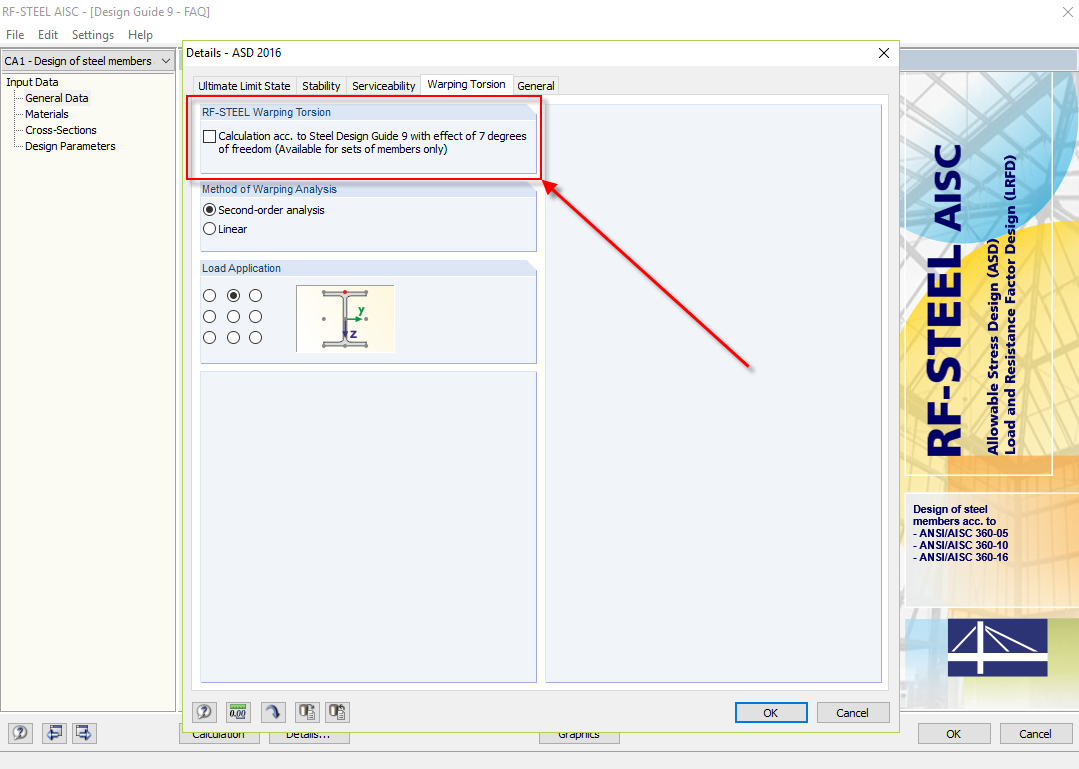Viewport: 1079px width, 769px height.
Task: Go to previous module window arrow icon
Action: click(x=54, y=733)
